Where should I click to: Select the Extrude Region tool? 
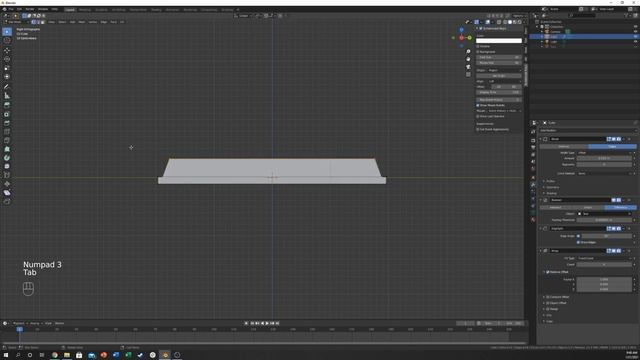7,114
